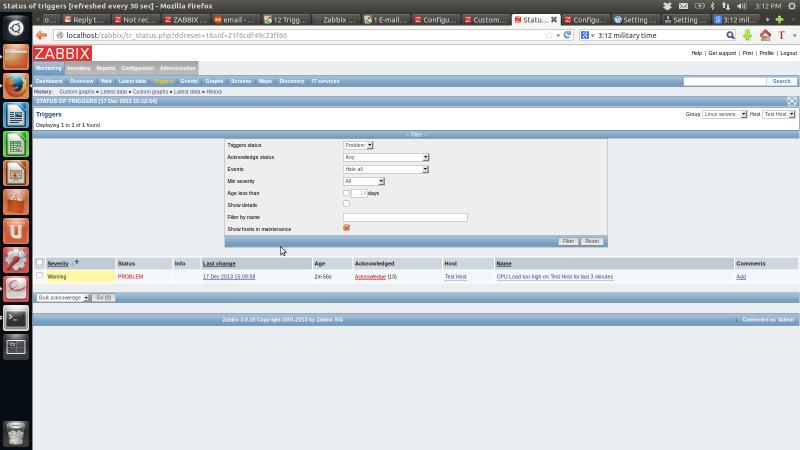The width and height of the screenshot is (800, 450).
Task: Click the Add comments link
Action: tap(741, 277)
